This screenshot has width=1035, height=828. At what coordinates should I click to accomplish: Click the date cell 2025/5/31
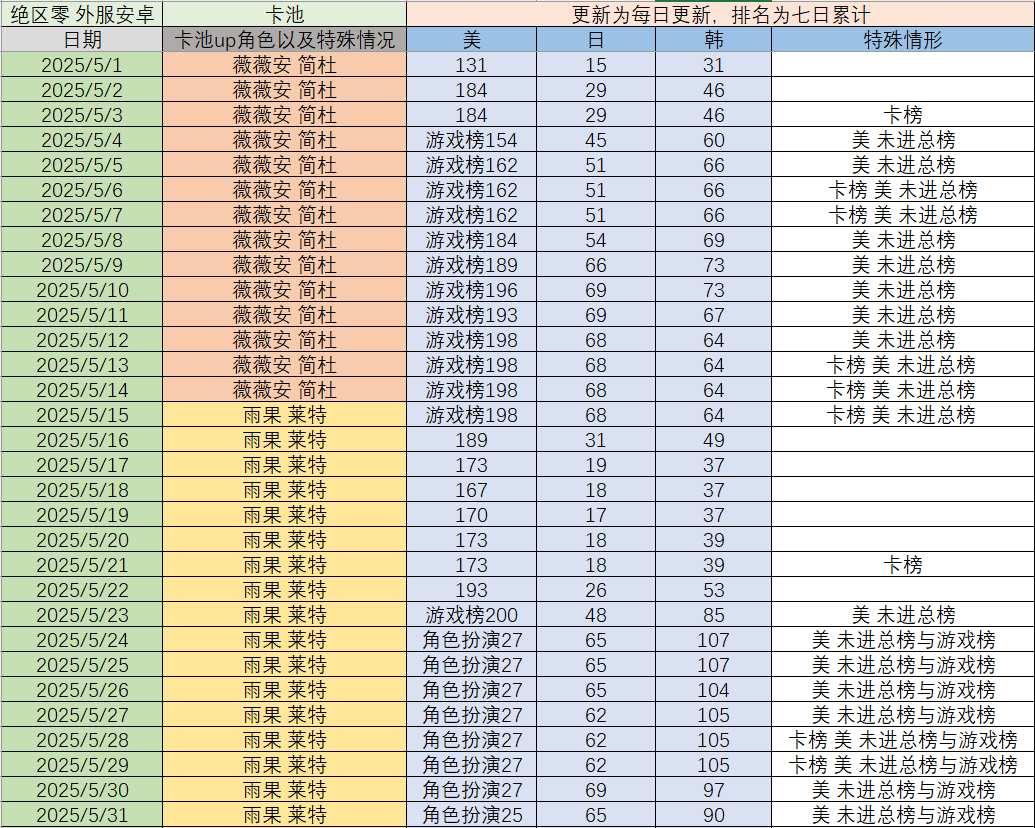(81, 815)
